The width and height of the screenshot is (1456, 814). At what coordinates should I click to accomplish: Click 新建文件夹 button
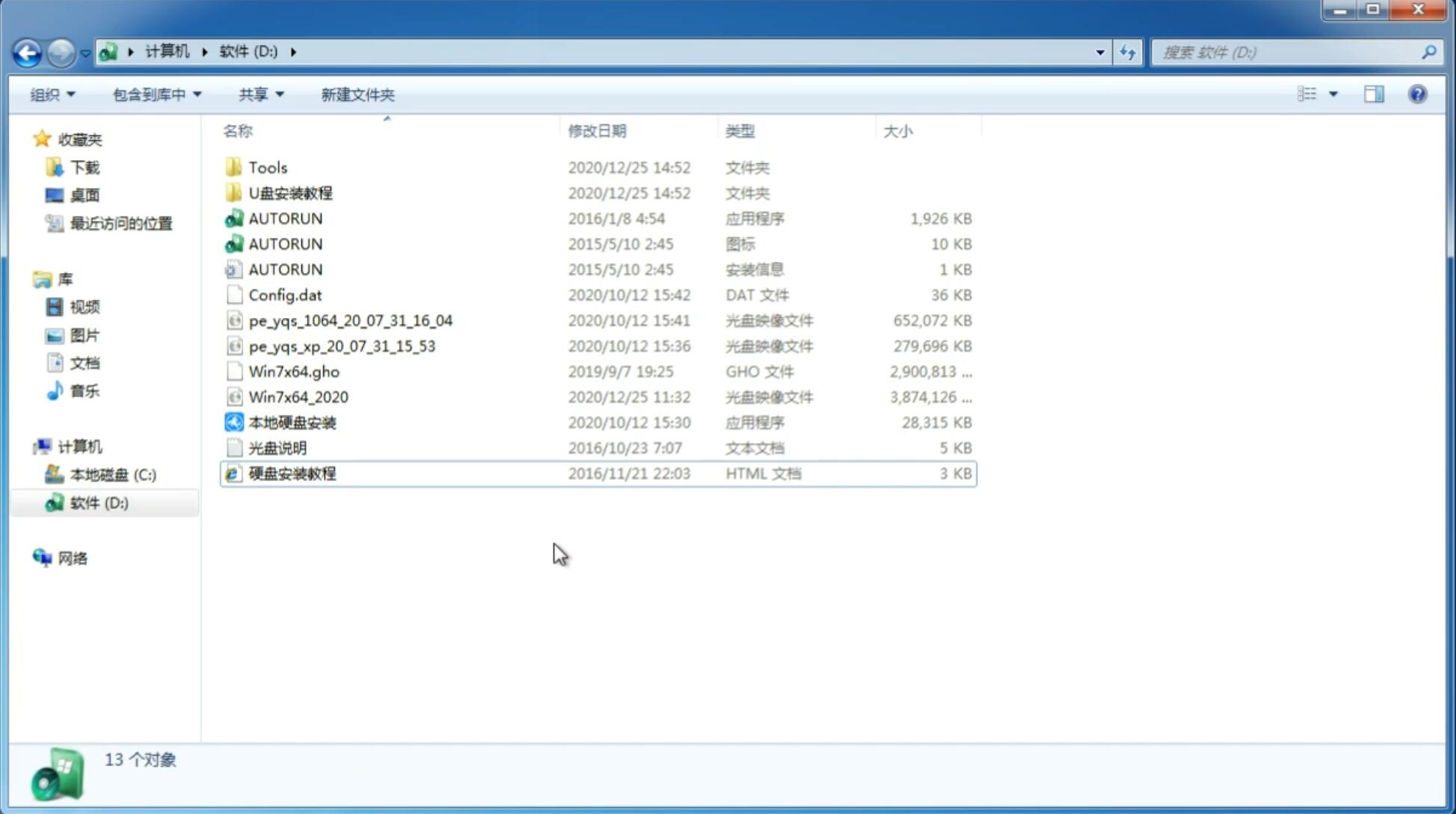(x=357, y=94)
